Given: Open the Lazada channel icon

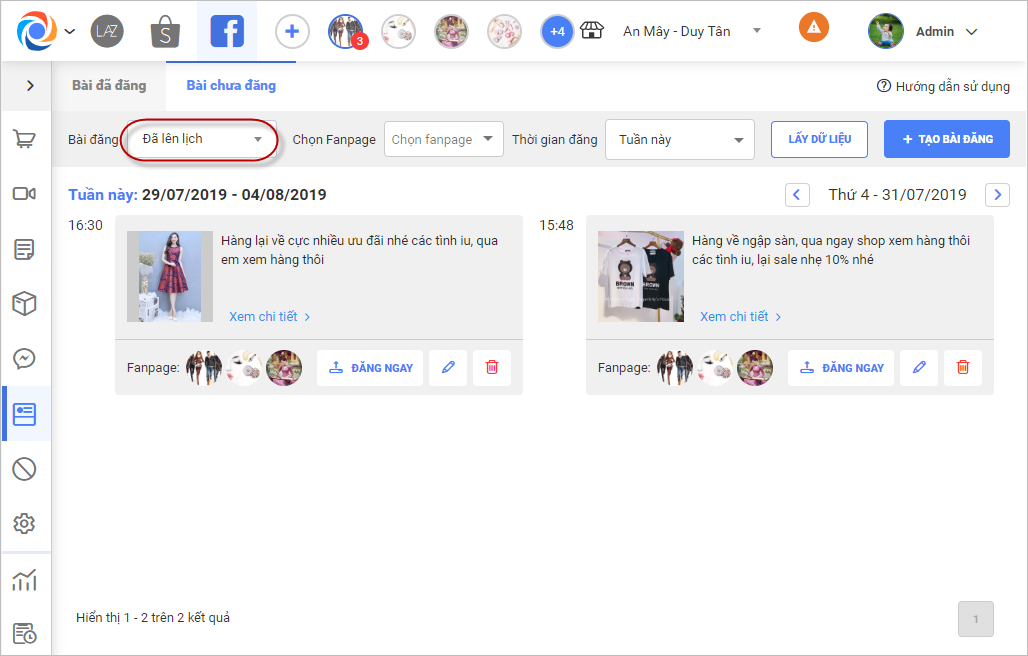Looking at the screenshot, I should coord(107,31).
